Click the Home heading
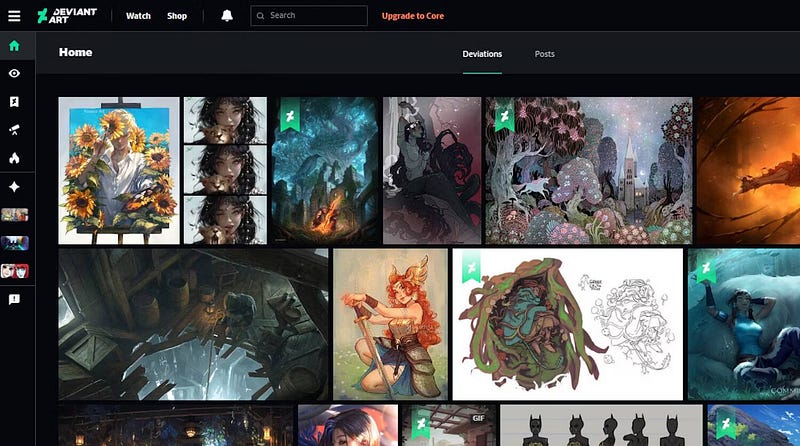The height and width of the screenshot is (446, 800). coord(76,52)
